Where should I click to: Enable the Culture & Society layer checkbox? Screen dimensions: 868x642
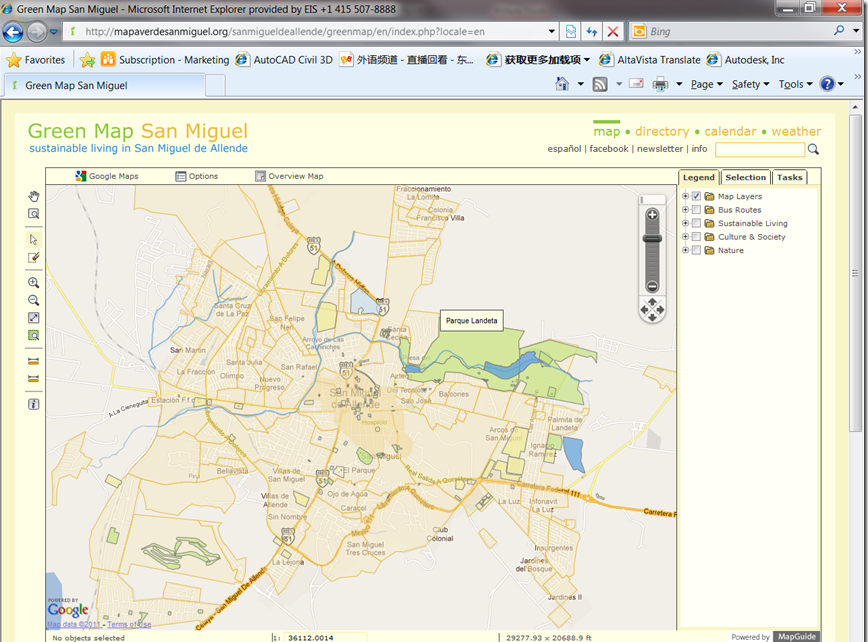tap(696, 237)
